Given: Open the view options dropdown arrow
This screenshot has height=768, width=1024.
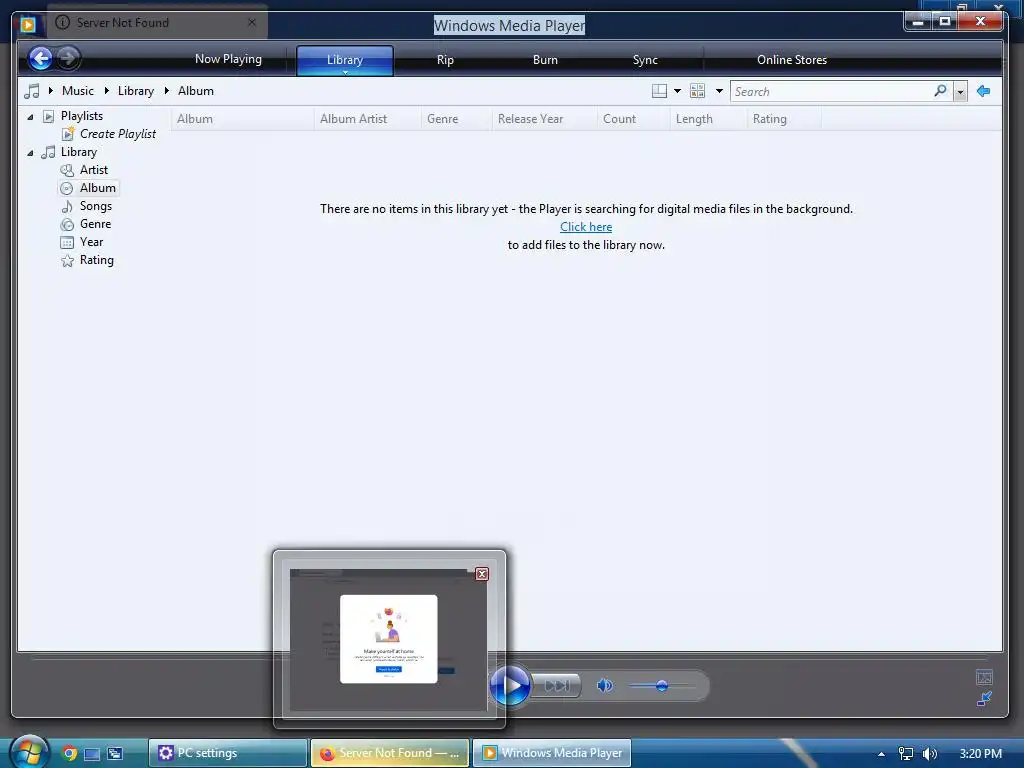Looking at the screenshot, I should [x=719, y=91].
